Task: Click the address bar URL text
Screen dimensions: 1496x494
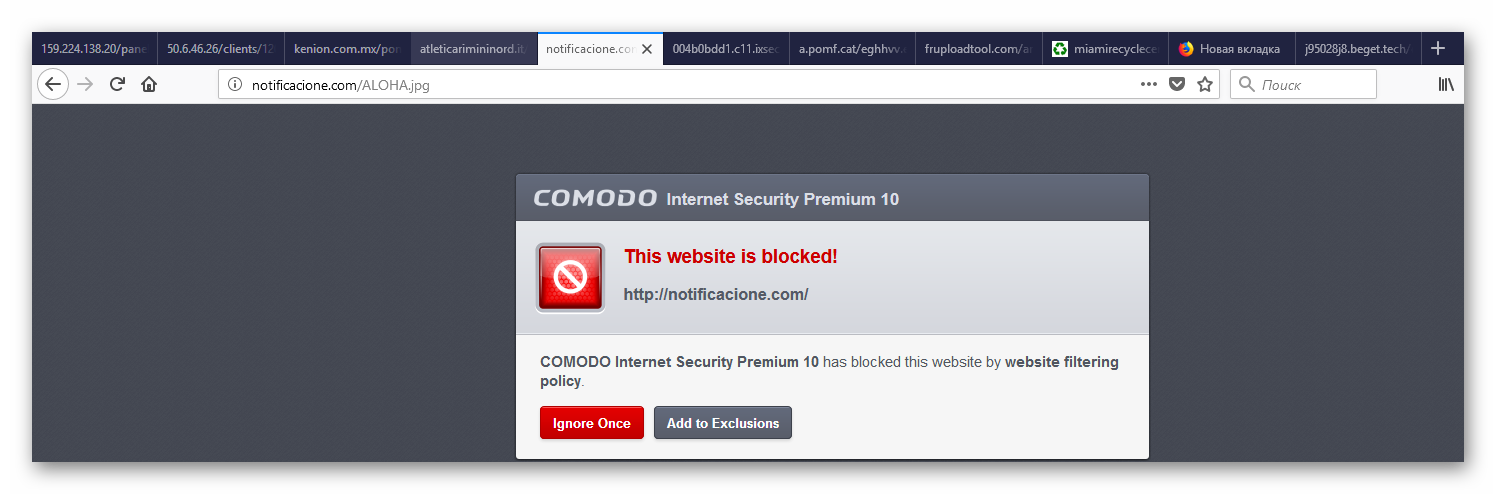Action: 340,85
